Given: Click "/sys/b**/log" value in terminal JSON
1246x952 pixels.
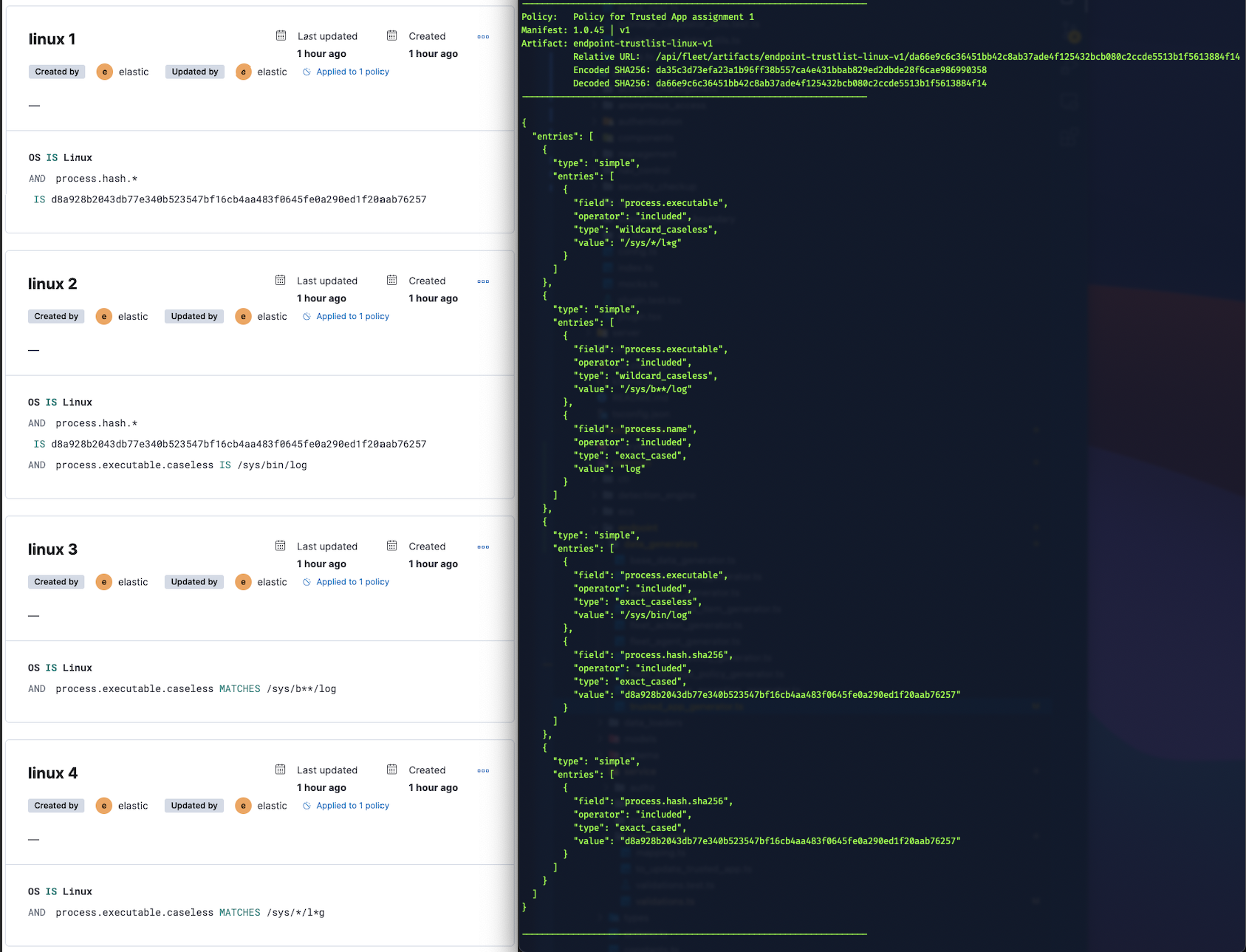Looking at the screenshot, I should click(655, 389).
